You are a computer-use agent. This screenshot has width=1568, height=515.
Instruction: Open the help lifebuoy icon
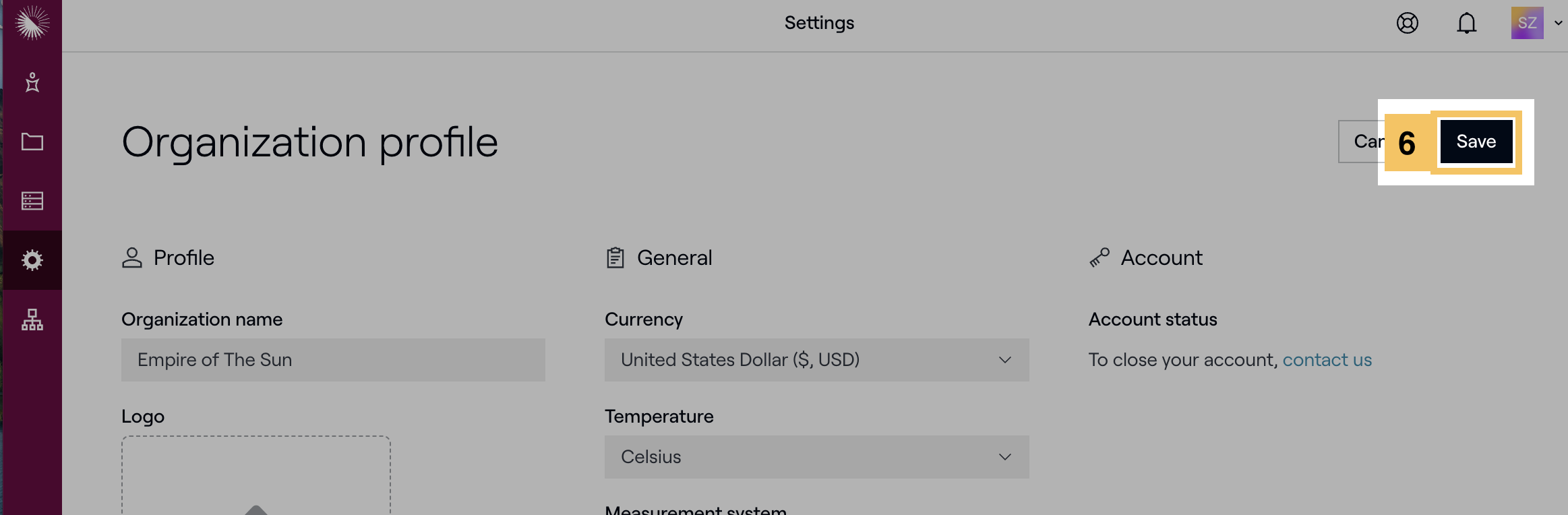point(1407,24)
